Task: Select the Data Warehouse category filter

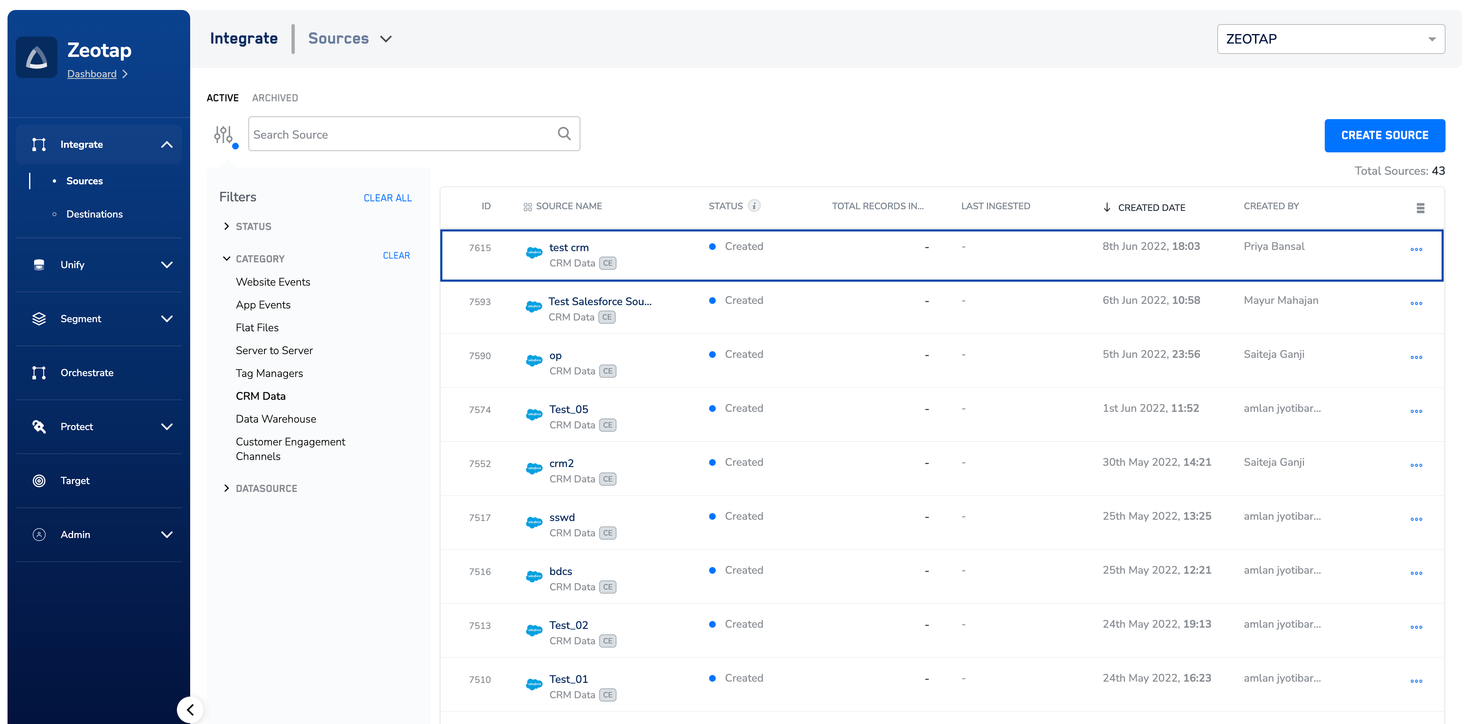Action: coord(276,419)
